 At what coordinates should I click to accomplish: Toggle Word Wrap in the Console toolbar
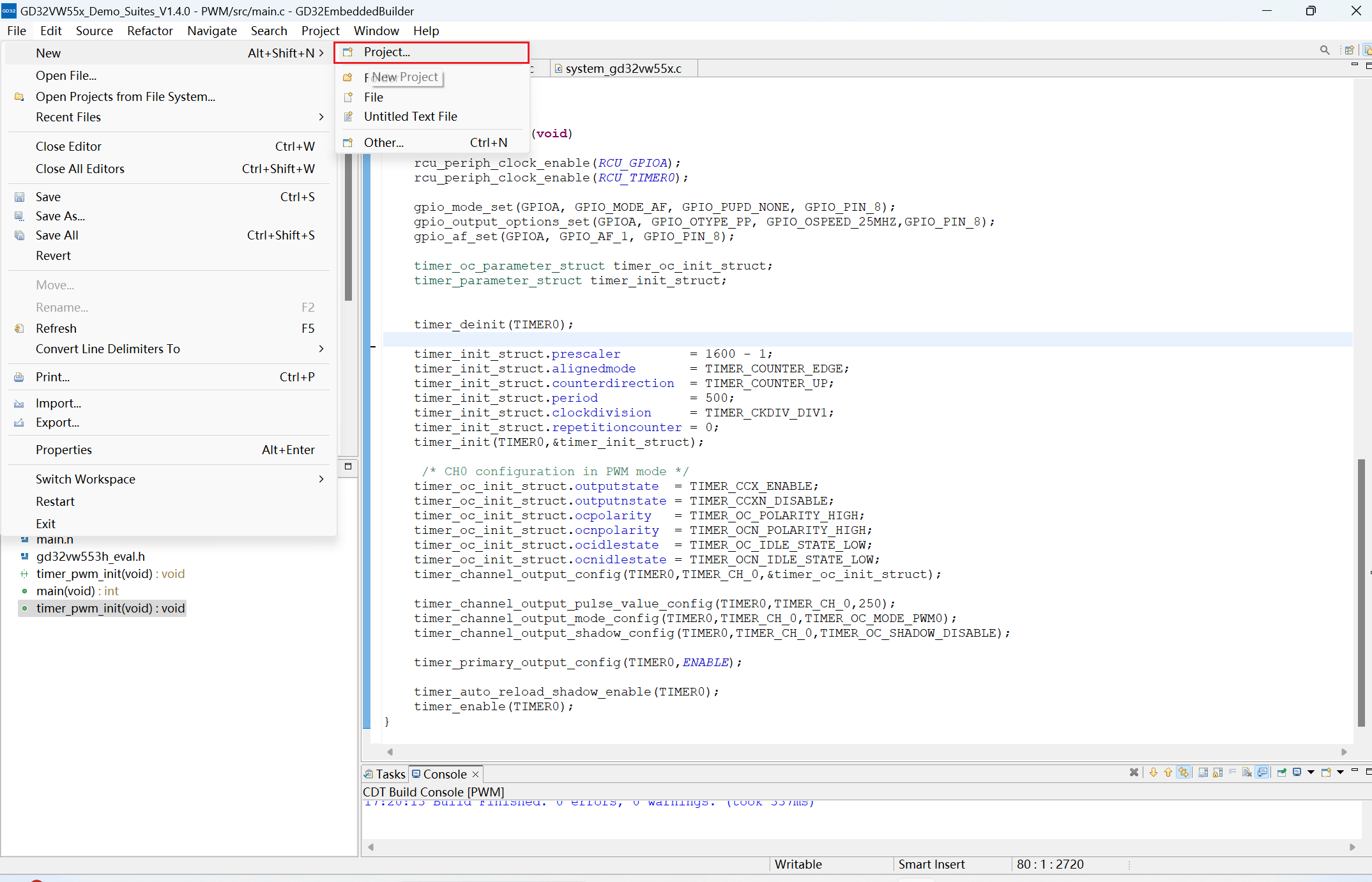click(x=1233, y=772)
